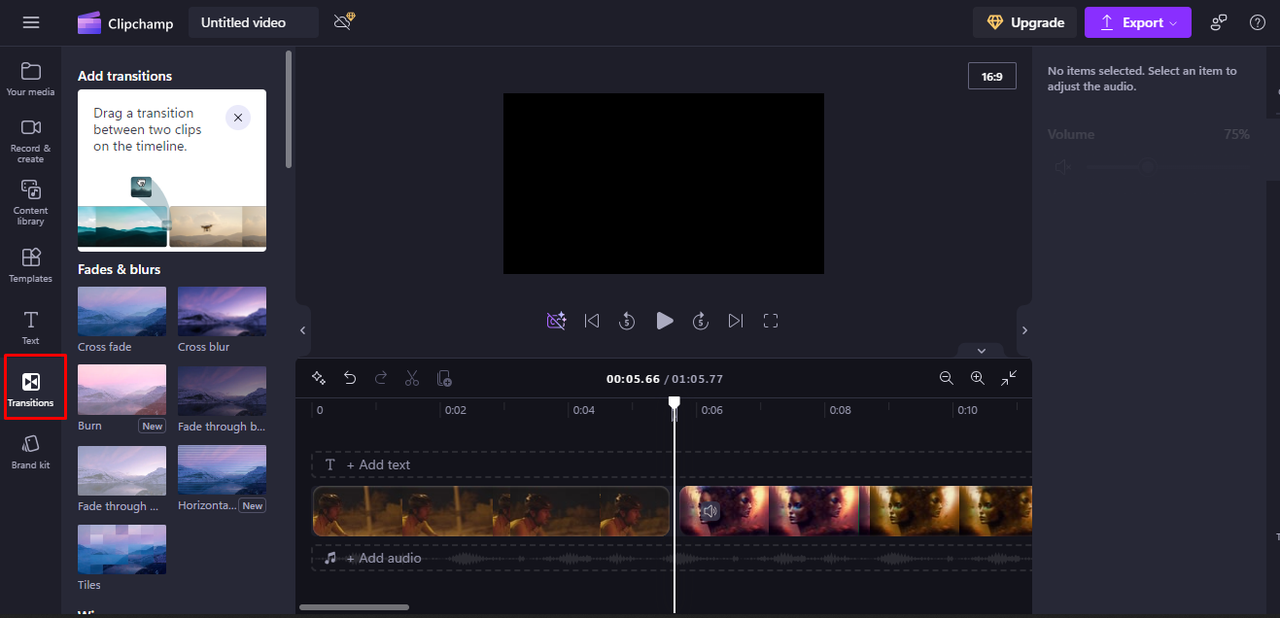Open the Templates tab
The image size is (1280, 618).
(31, 265)
